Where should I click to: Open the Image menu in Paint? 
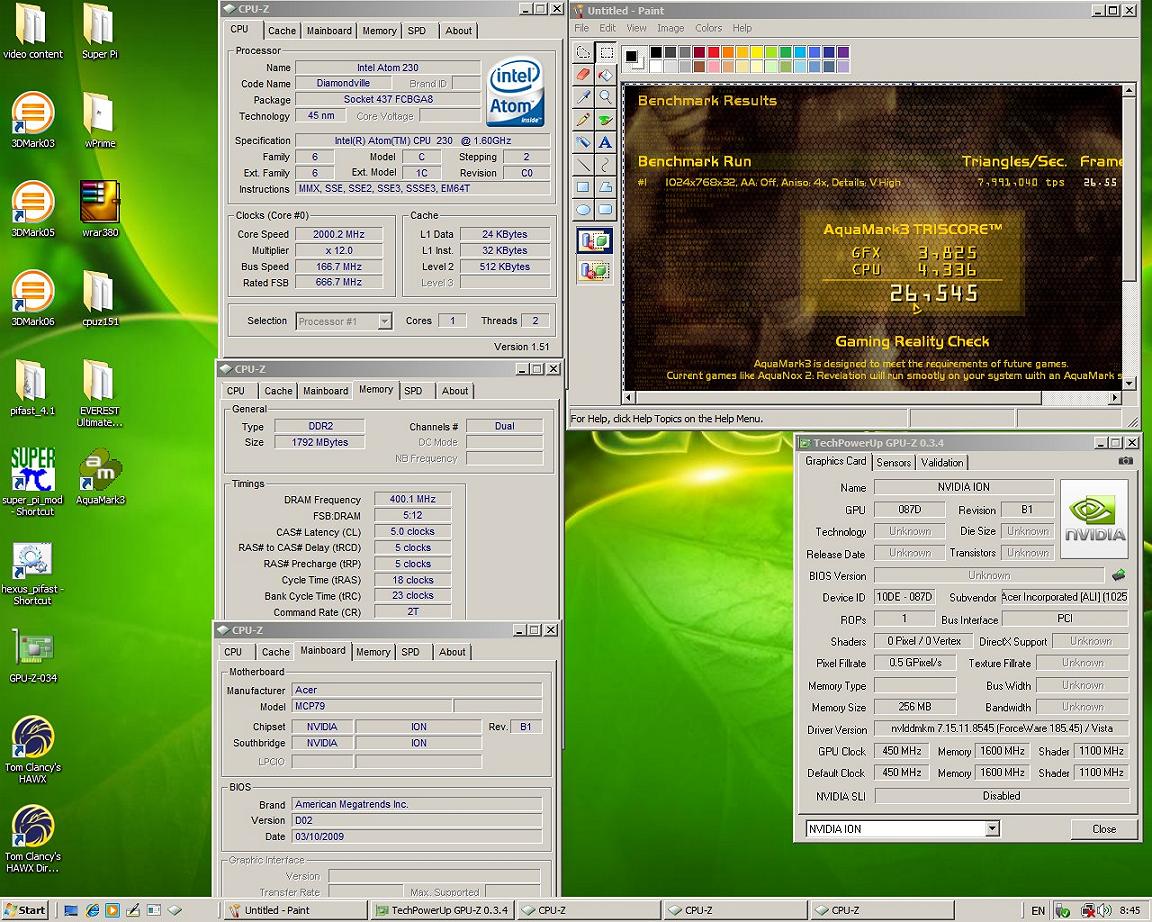tap(670, 28)
